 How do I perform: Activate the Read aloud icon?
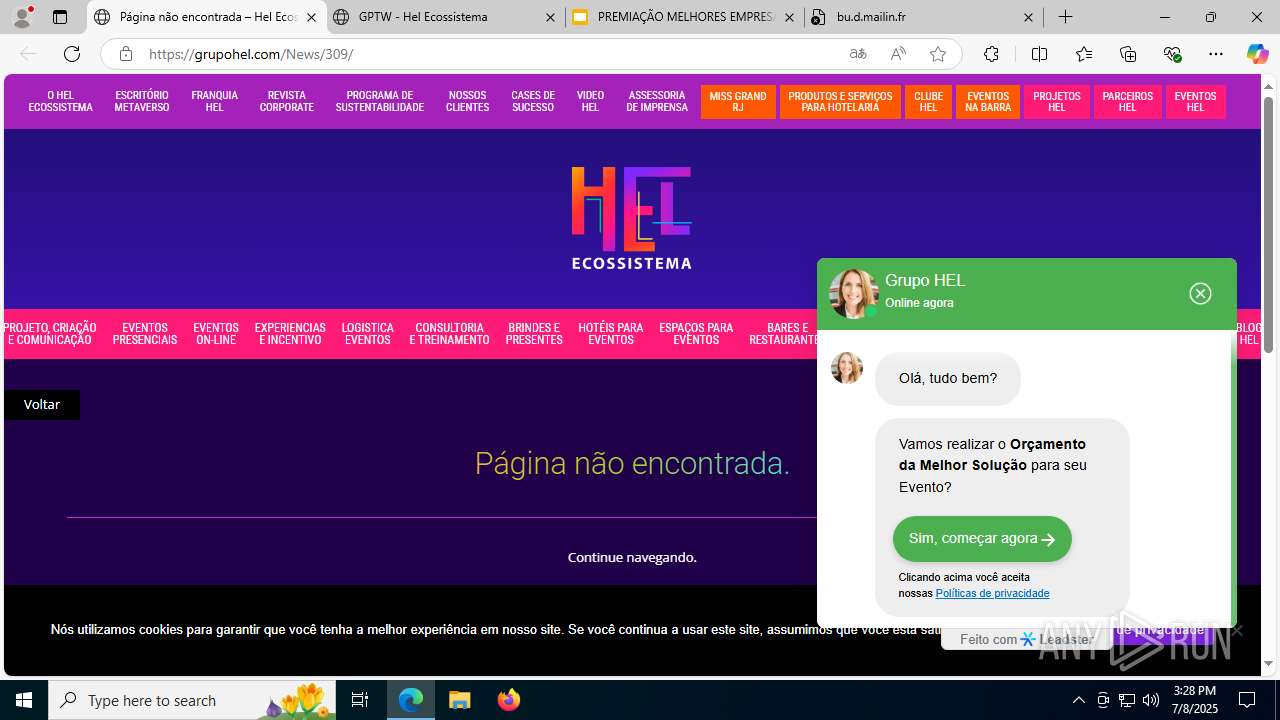[x=898, y=54]
